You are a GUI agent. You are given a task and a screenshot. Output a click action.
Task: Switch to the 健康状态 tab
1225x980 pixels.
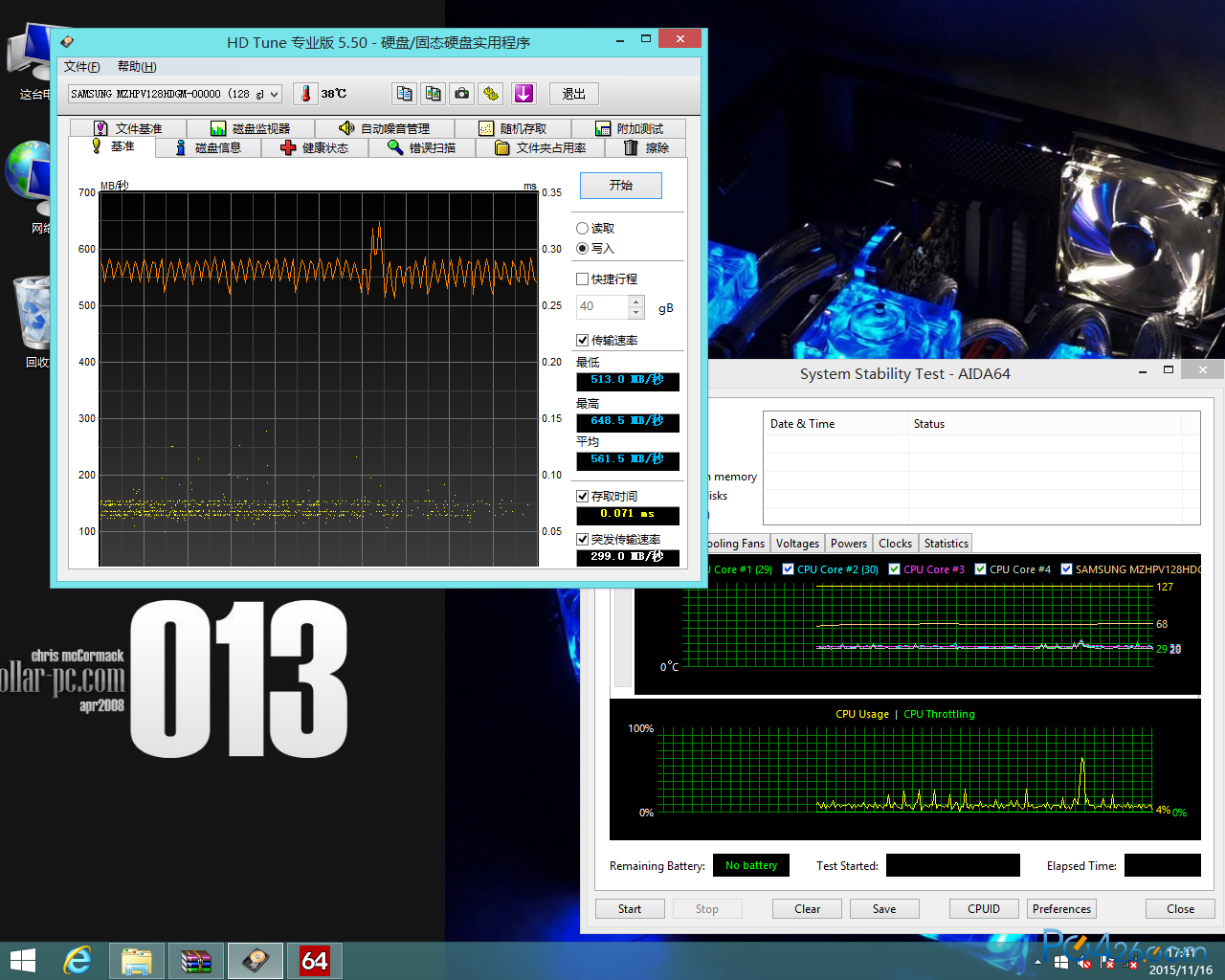pyautogui.click(x=315, y=147)
